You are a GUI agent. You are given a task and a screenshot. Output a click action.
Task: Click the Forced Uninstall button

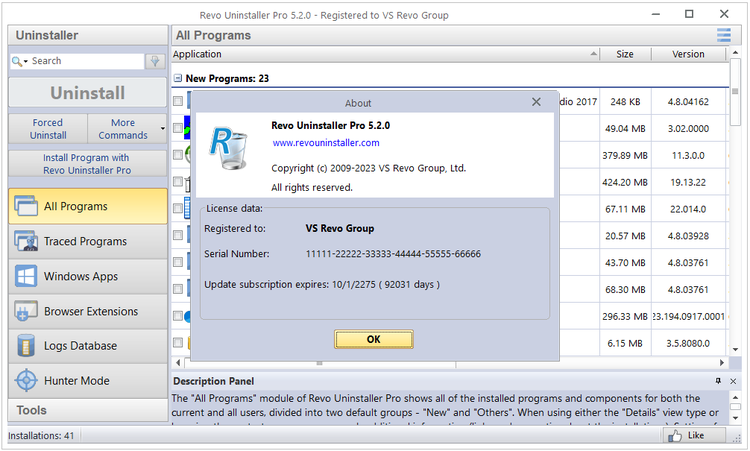(48, 129)
